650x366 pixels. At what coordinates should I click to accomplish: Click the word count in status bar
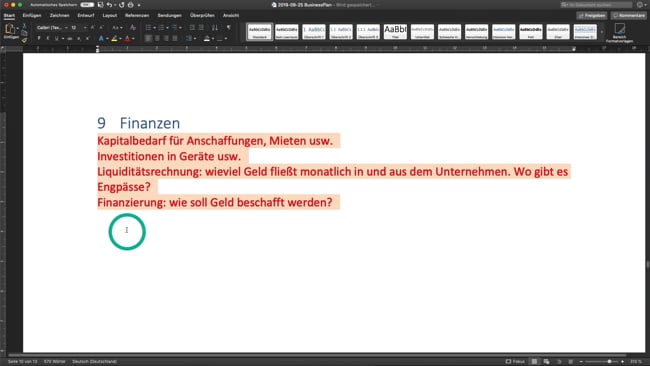tap(54, 361)
